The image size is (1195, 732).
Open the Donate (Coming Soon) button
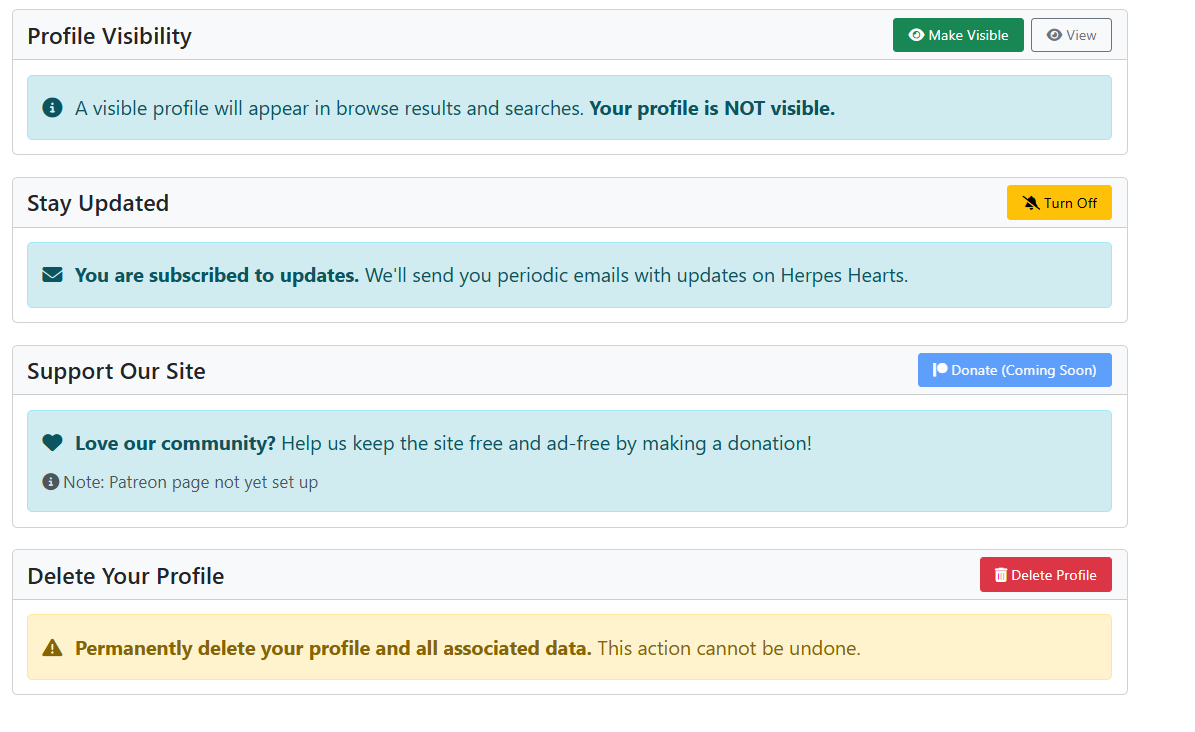[1014, 369]
